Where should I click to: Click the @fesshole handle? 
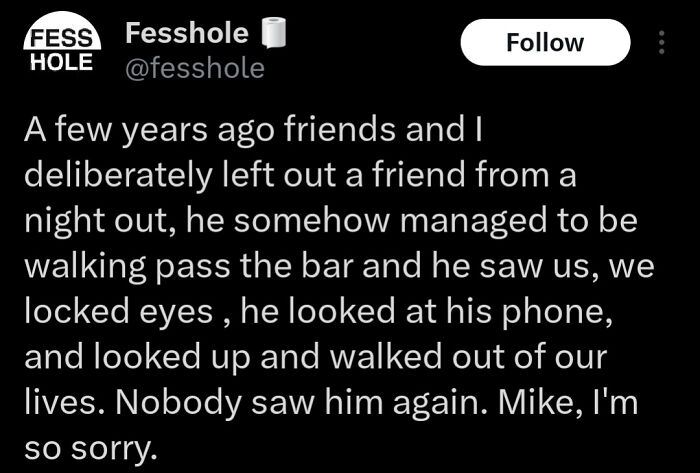click(x=194, y=68)
